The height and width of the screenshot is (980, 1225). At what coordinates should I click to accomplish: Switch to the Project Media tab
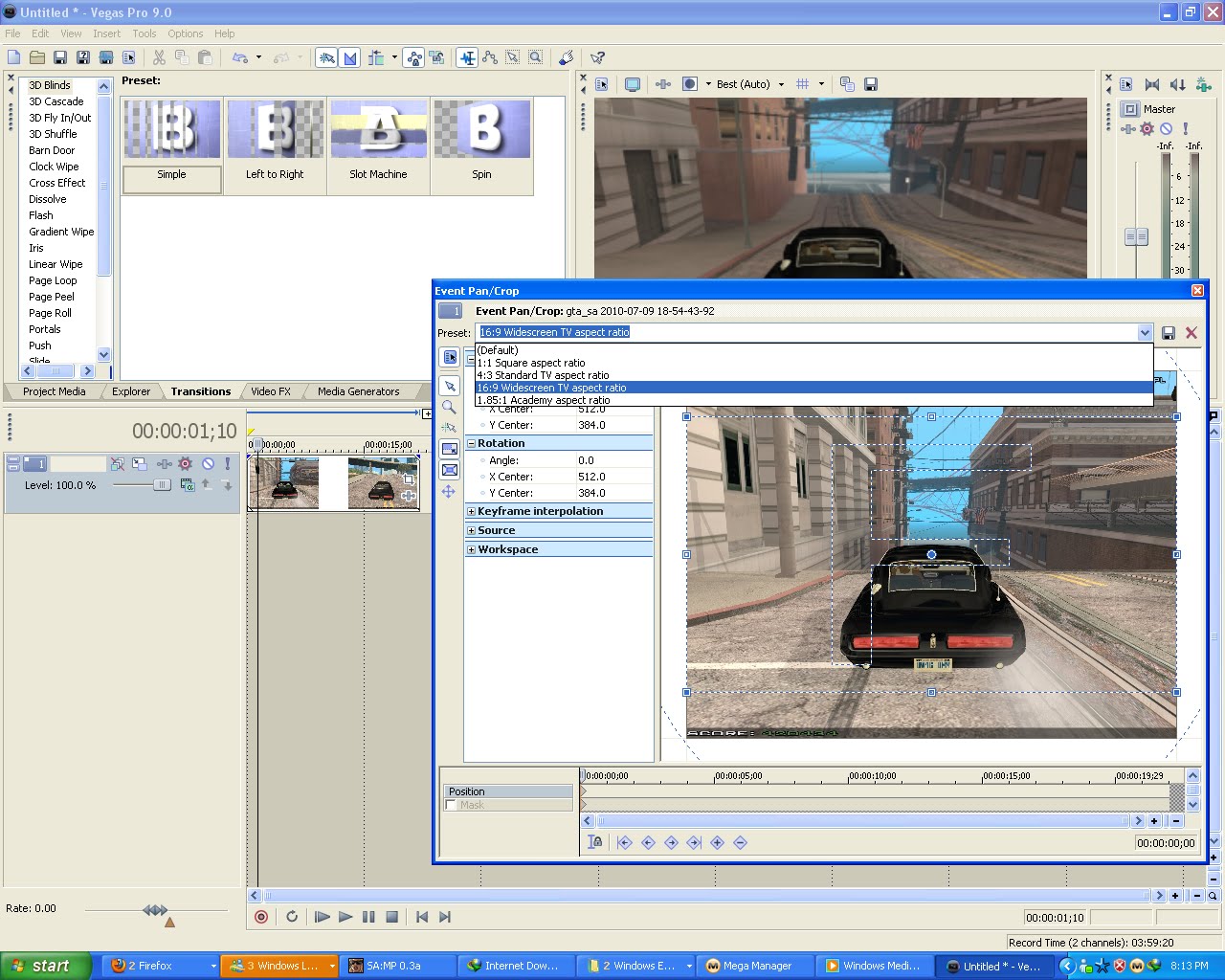click(54, 391)
